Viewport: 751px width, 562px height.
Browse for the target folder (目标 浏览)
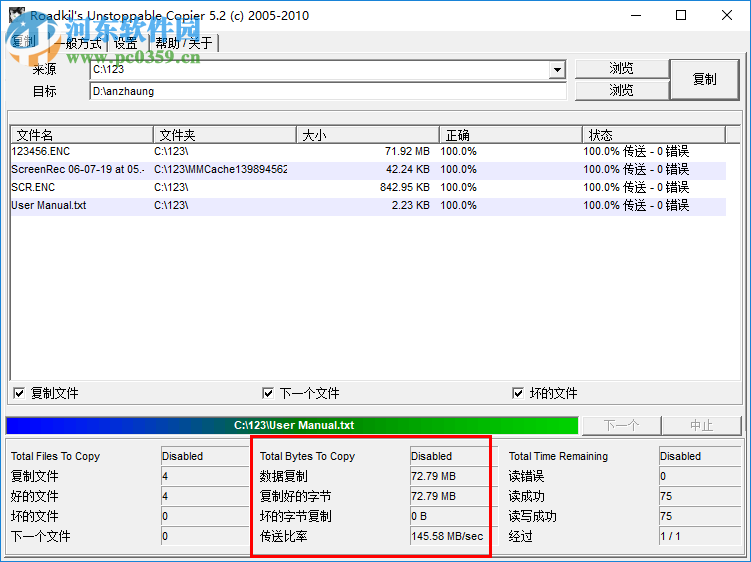[x=622, y=90]
